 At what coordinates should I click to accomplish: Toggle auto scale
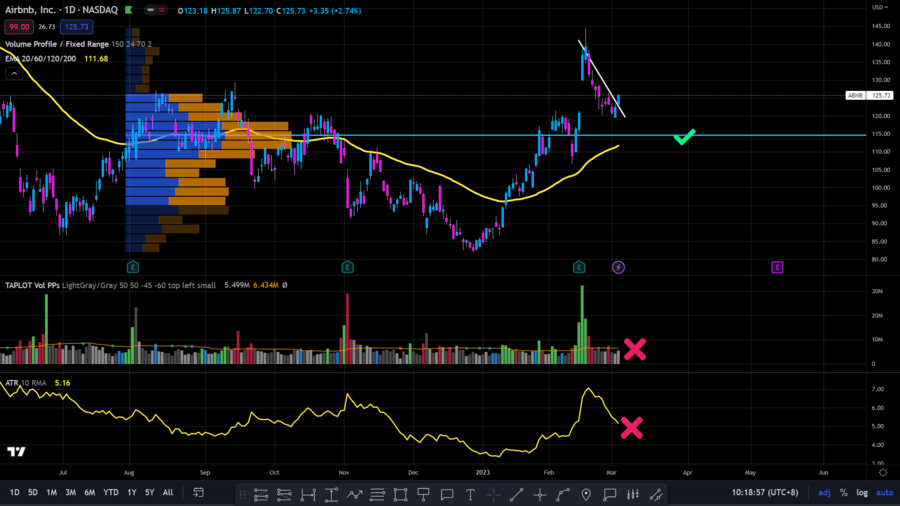(885, 493)
